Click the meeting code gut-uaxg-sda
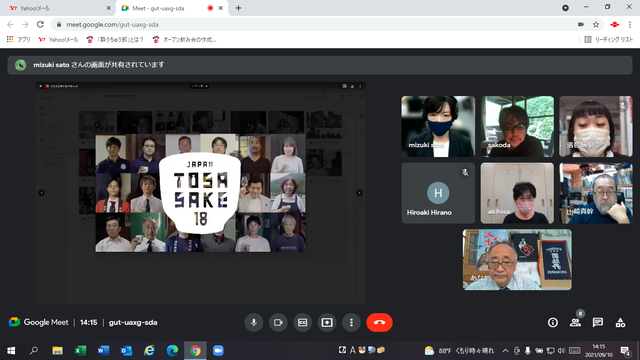This screenshot has height=360, width=640. pyautogui.click(x=133, y=322)
